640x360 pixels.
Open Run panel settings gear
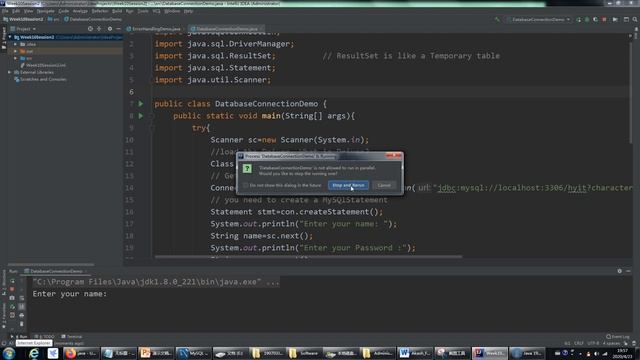click(x=620, y=271)
